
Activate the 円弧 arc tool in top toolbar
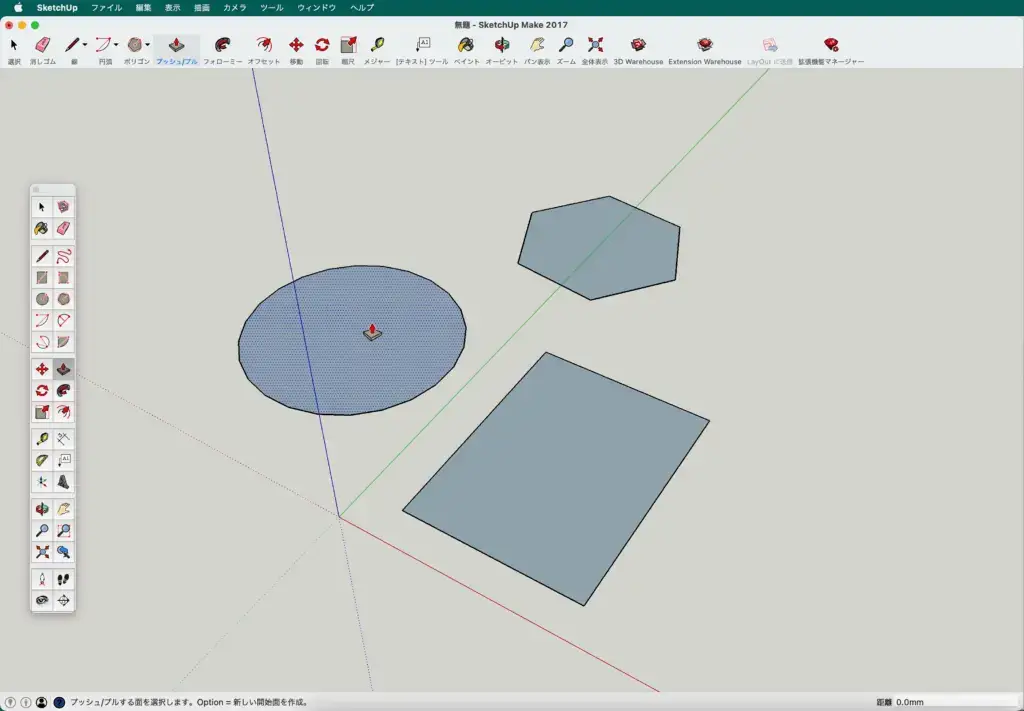click(x=103, y=45)
